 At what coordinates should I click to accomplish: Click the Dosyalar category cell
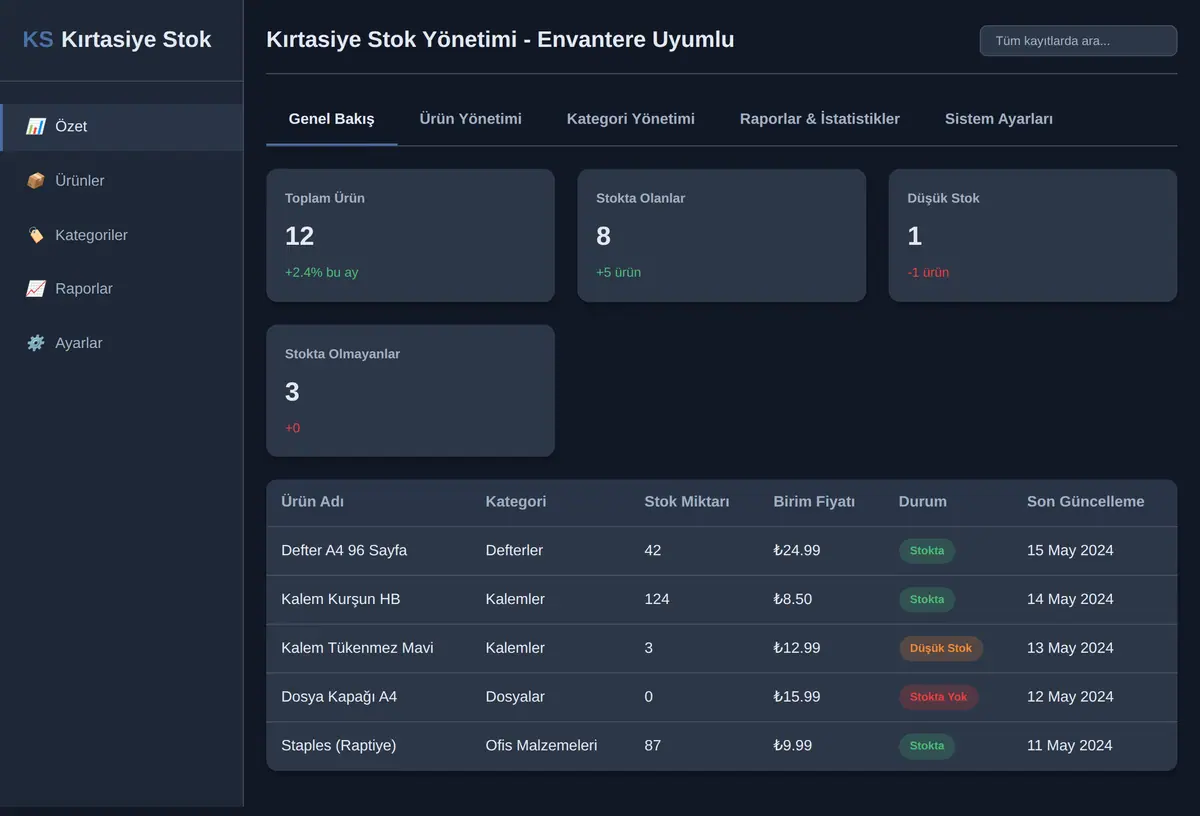point(514,697)
